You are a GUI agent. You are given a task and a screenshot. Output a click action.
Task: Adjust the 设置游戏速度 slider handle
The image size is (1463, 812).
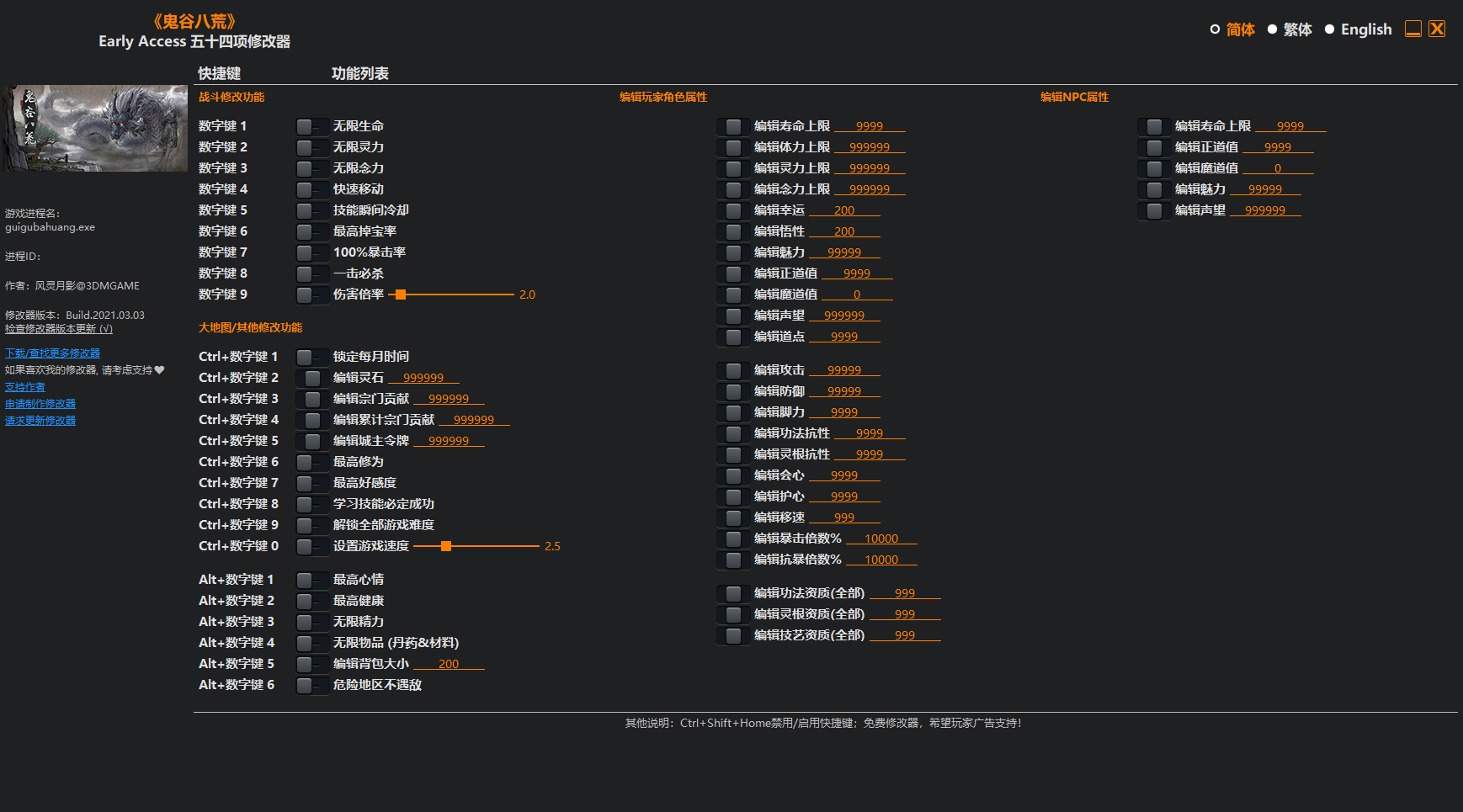click(x=446, y=546)
